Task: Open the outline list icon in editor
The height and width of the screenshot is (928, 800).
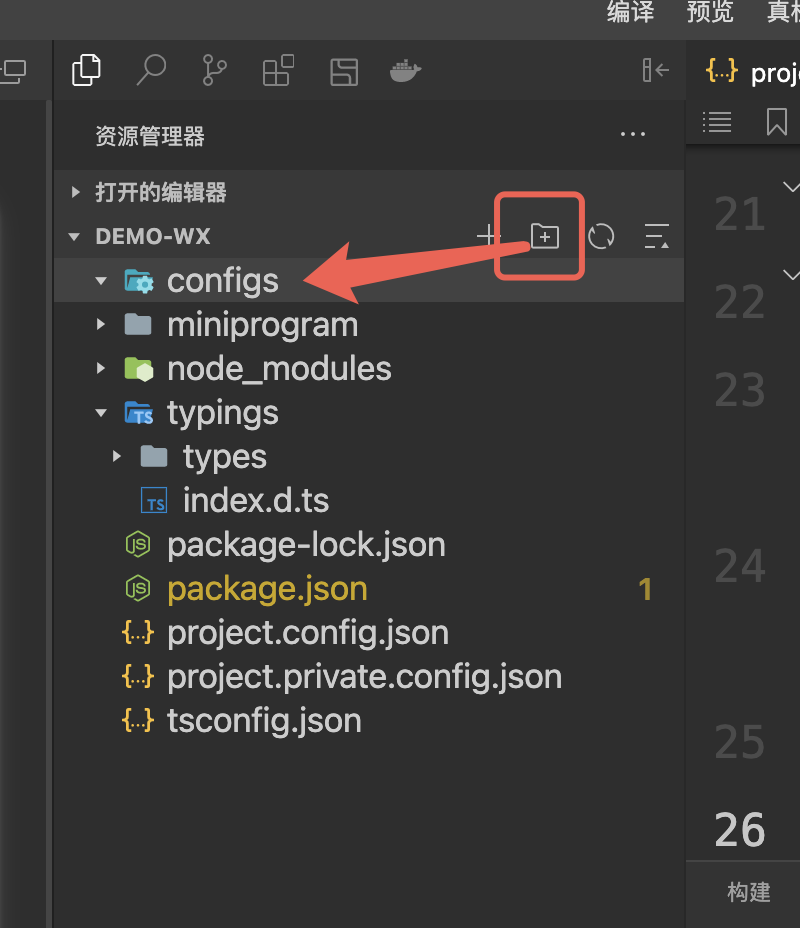Action: tap(717, 122)
